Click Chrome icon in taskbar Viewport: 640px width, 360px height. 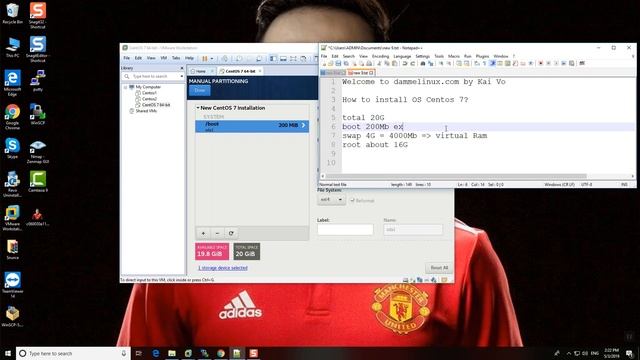(221, 353)
